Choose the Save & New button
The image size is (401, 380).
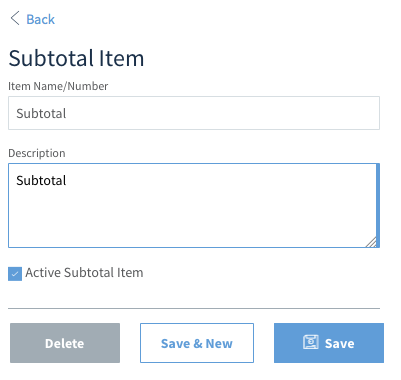point(197,343)
